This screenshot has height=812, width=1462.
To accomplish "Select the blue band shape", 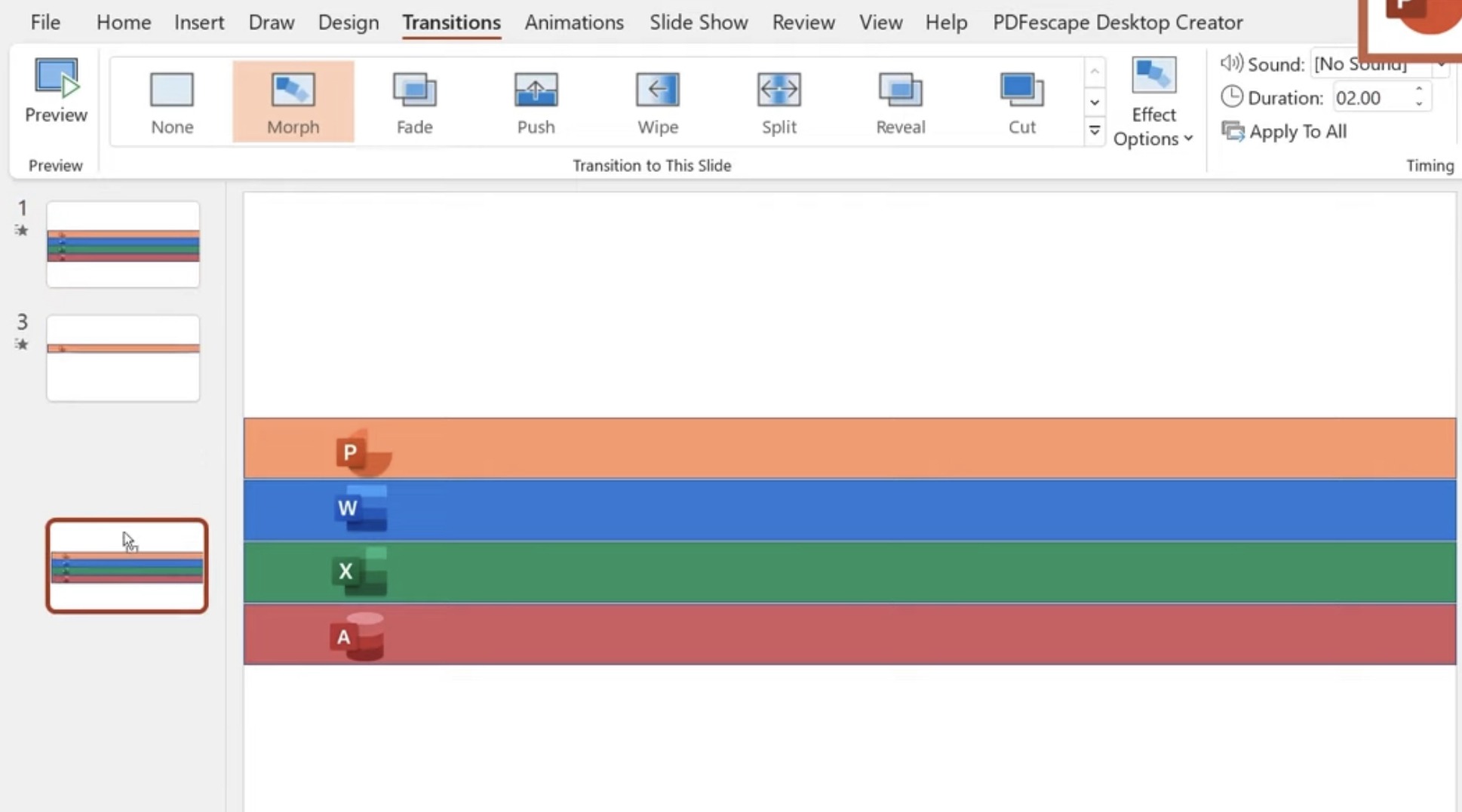I will 849,510.
